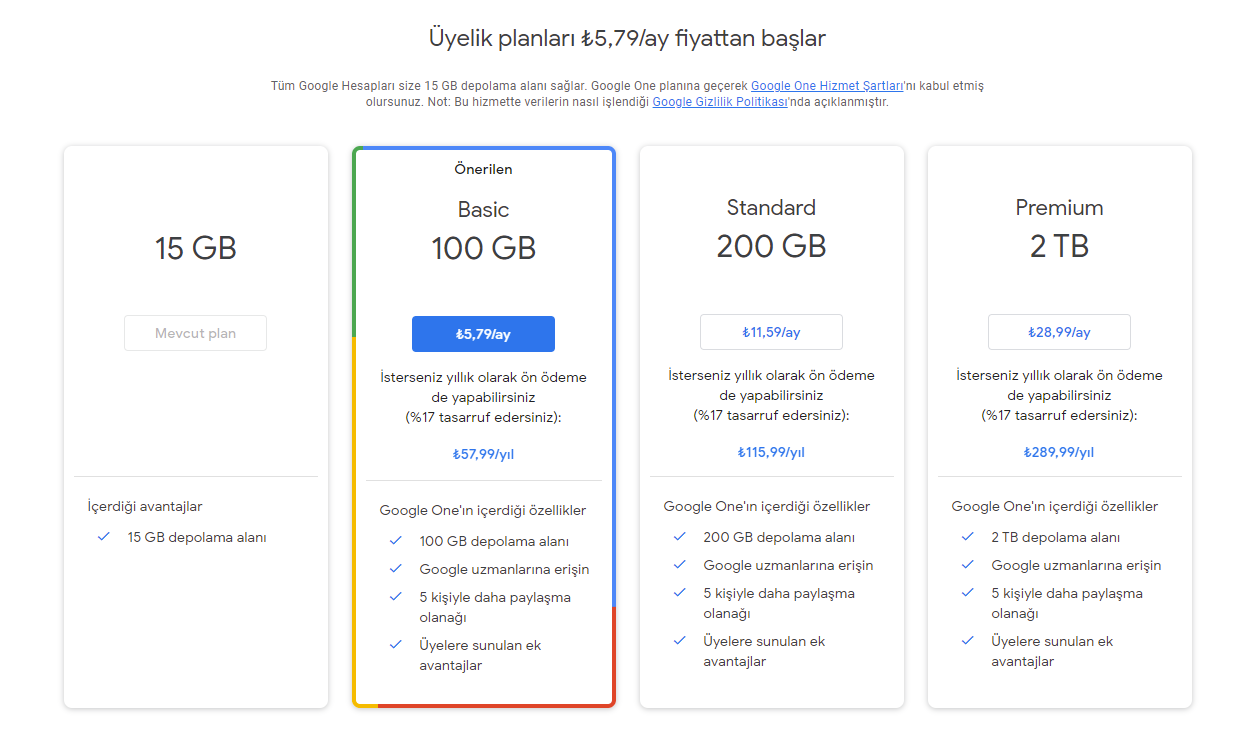Pick yearly Standard price ₺115,99/yıl
Image resolution: width=1256 pixels, height=753 pixels.
tap(771, 452)
